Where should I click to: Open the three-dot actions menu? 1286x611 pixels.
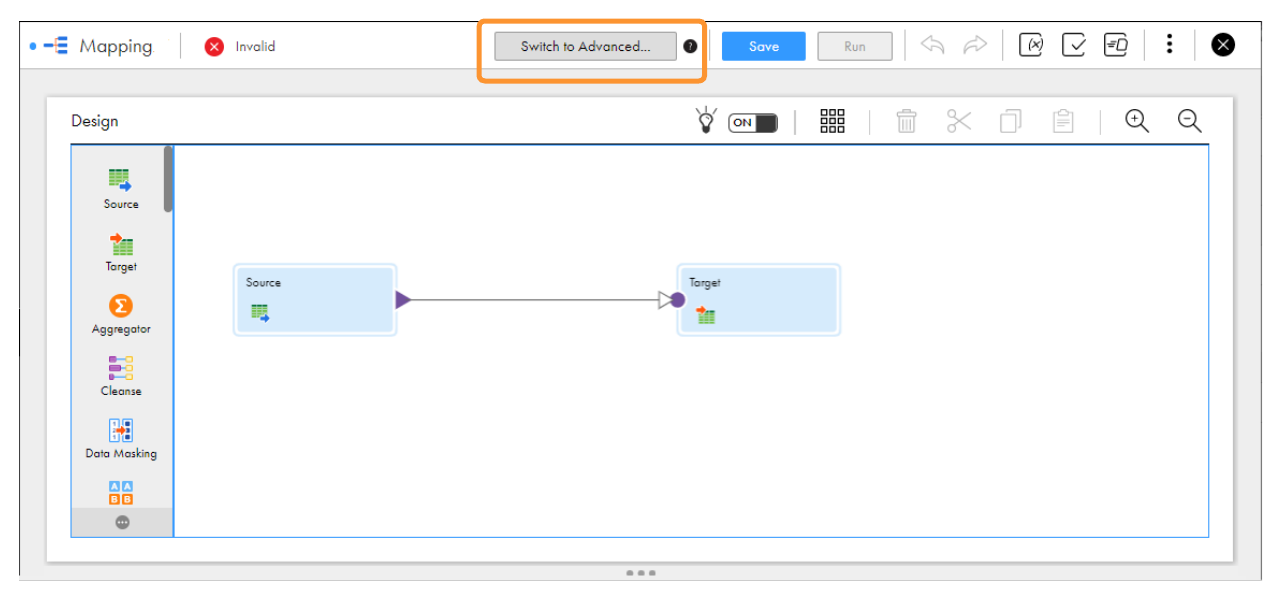(1169, 44)
